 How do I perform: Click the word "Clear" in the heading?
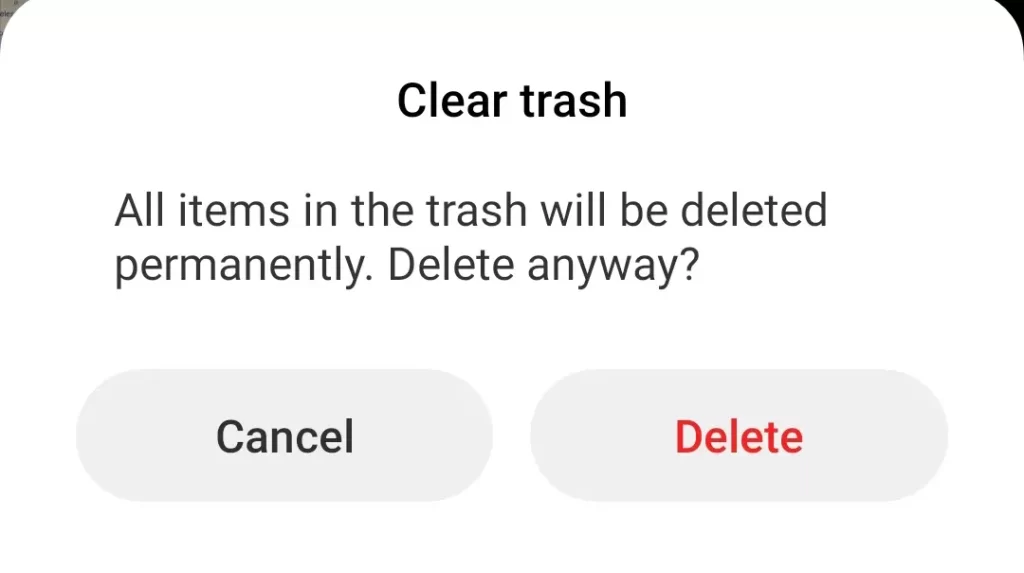(x=452, y=101)
